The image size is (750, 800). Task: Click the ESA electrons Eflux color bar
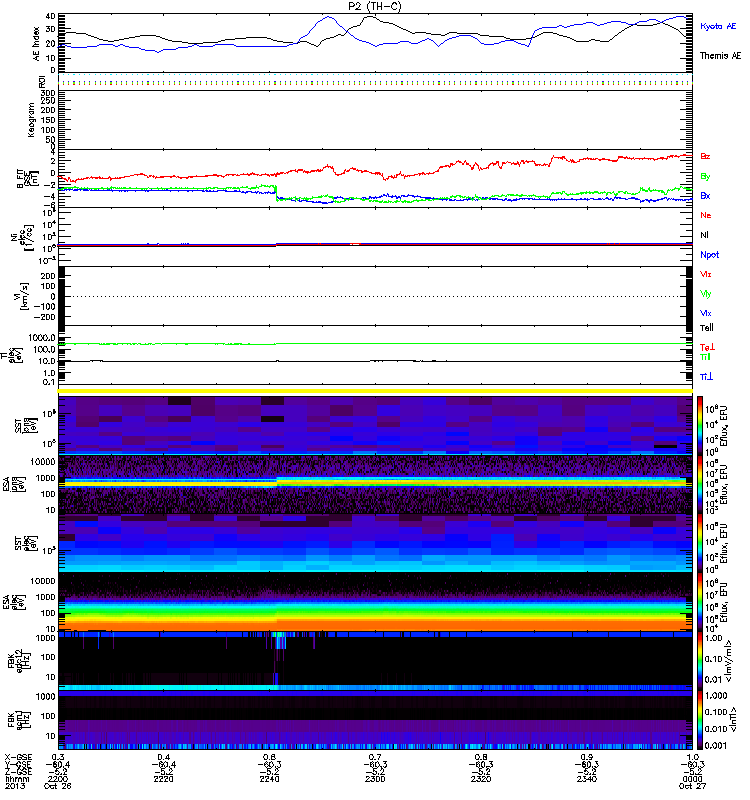pos(700,602)
